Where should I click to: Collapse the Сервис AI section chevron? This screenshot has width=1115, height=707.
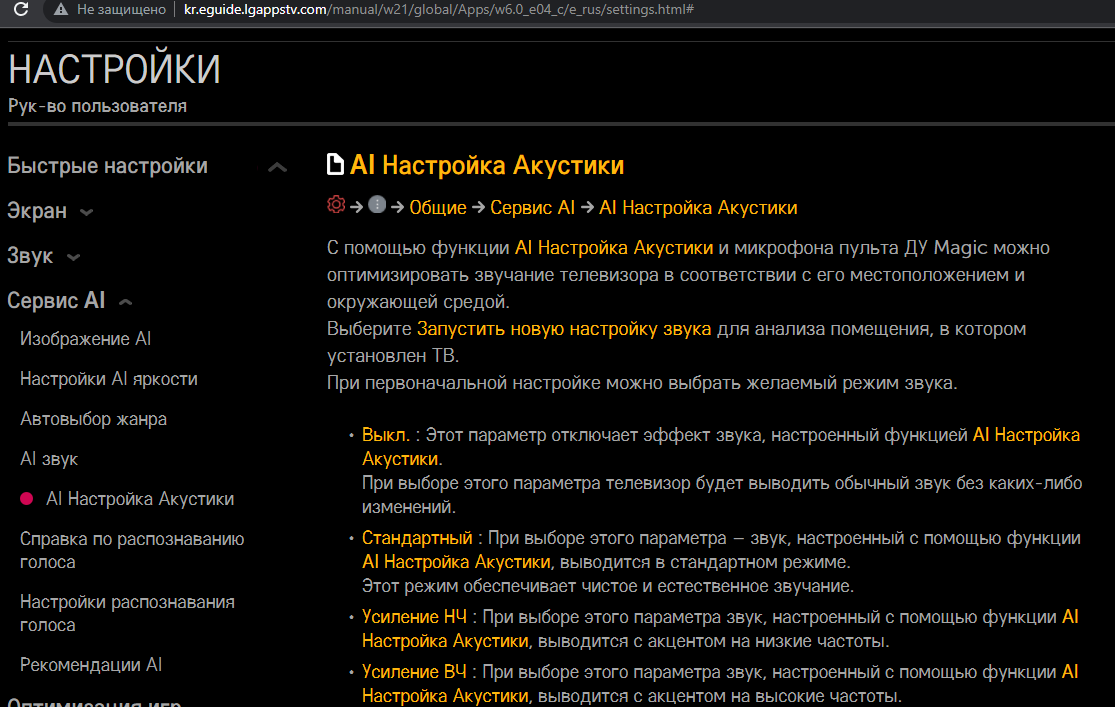pos(125,302)
